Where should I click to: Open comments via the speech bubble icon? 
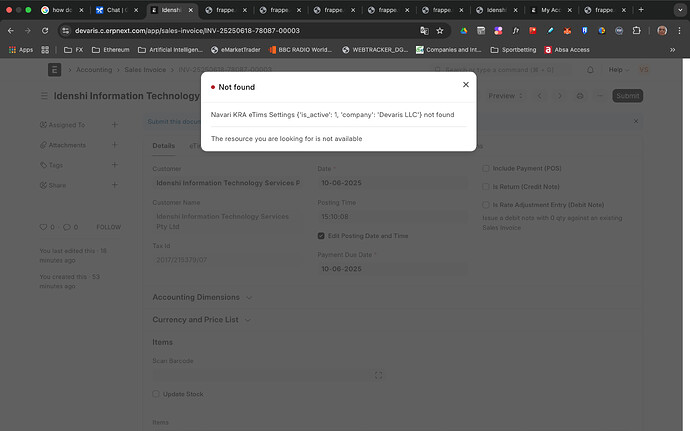[x=66, y=227]
